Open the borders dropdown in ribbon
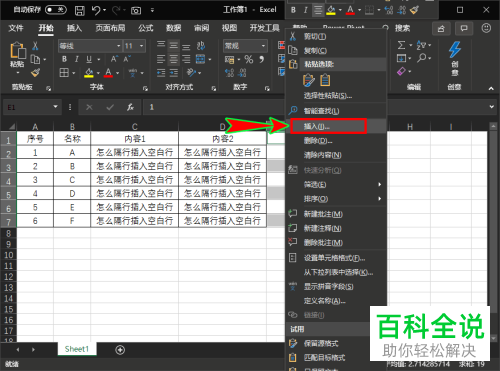Image resolution: width=500 pixels, height=371 pixels. tap(74, 73)
